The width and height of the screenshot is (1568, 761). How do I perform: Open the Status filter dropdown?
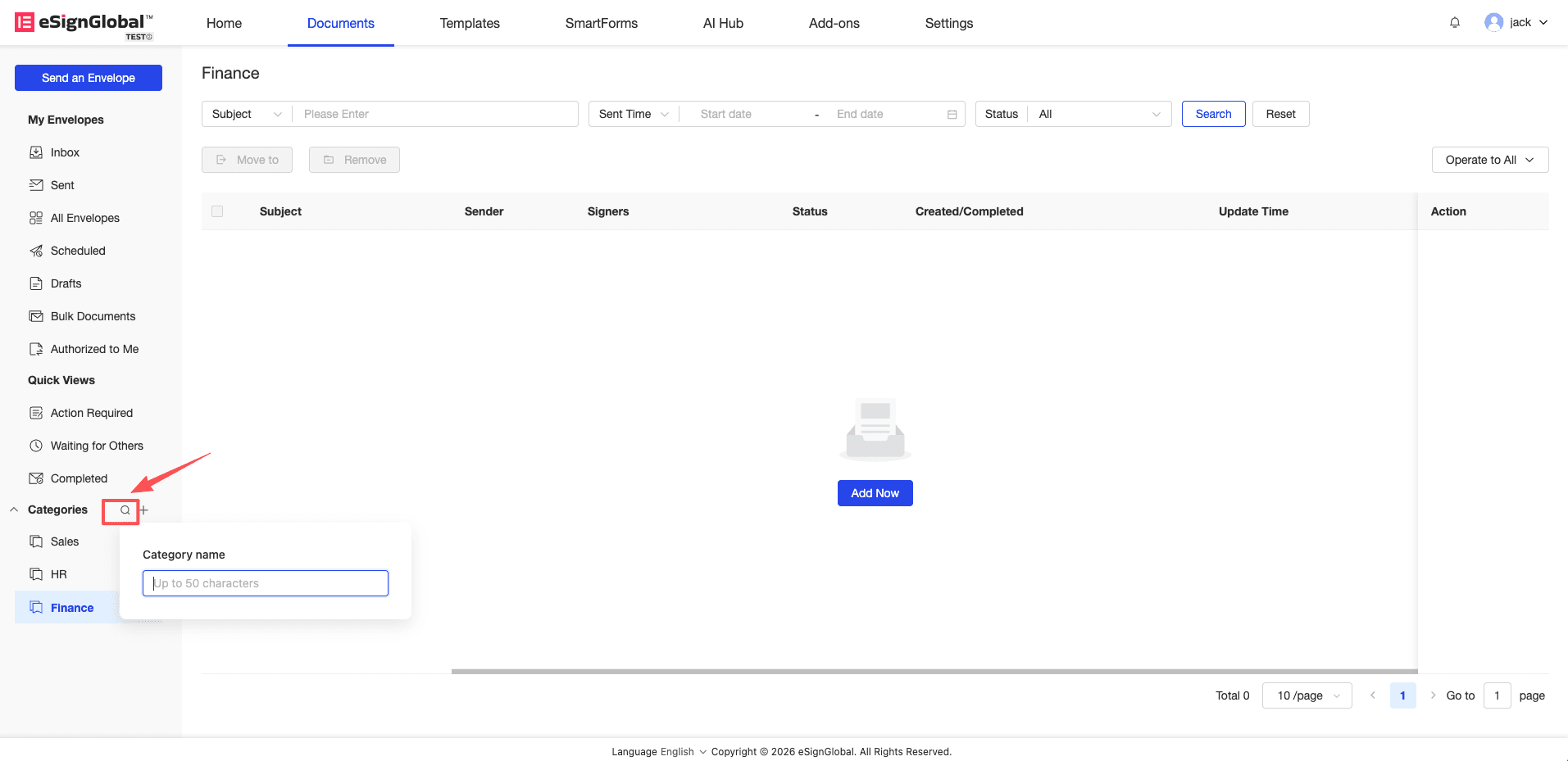click(1098, 114)
